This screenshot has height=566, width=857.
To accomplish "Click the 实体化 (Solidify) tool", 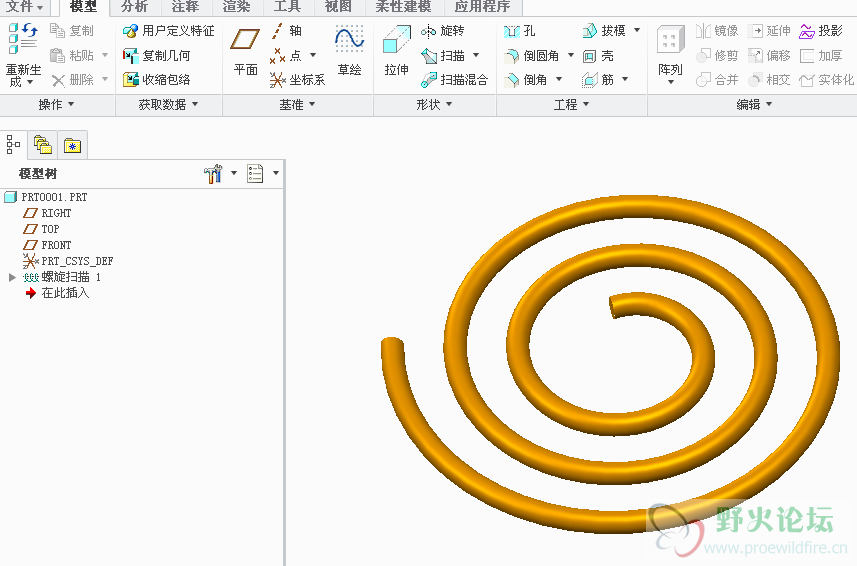I will pos(826,80).
